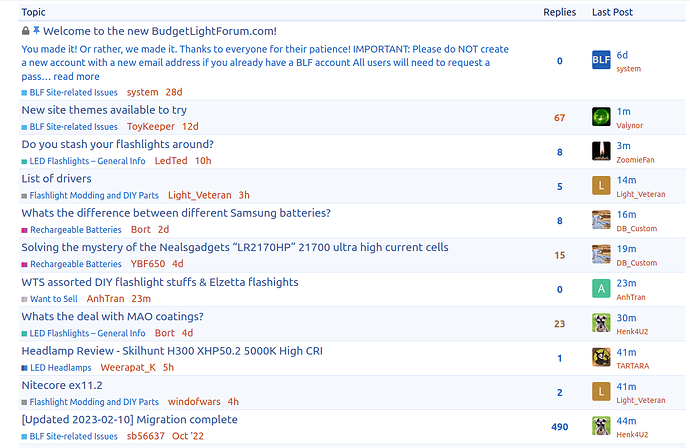Open BLF Site-related Issues category under site themes topic
Viewport: 690px width, 448px height.
(70, 127)
